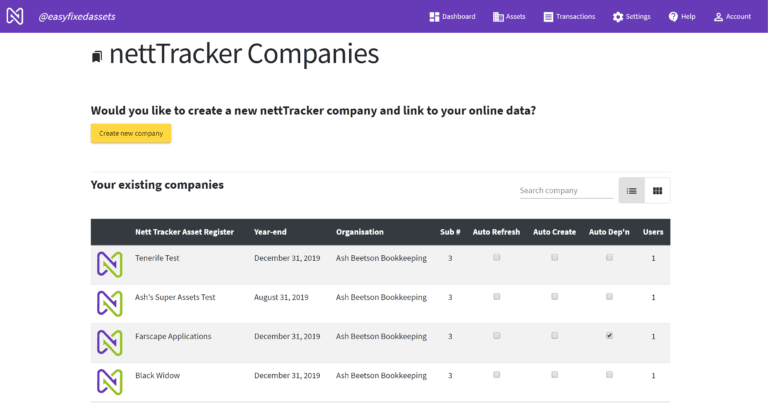Click the Auto Refresh column header
The image size is (768, 403).
(x=496, y=232)
